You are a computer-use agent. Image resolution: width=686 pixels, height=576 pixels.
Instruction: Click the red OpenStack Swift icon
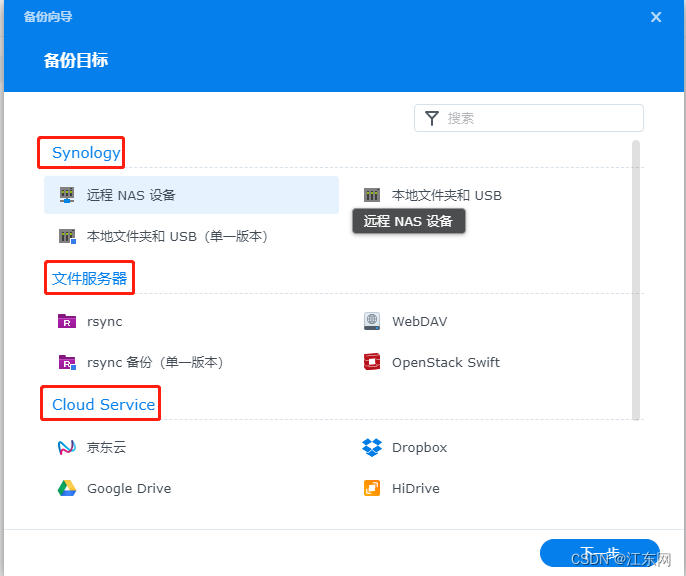[x=372, y=362]
